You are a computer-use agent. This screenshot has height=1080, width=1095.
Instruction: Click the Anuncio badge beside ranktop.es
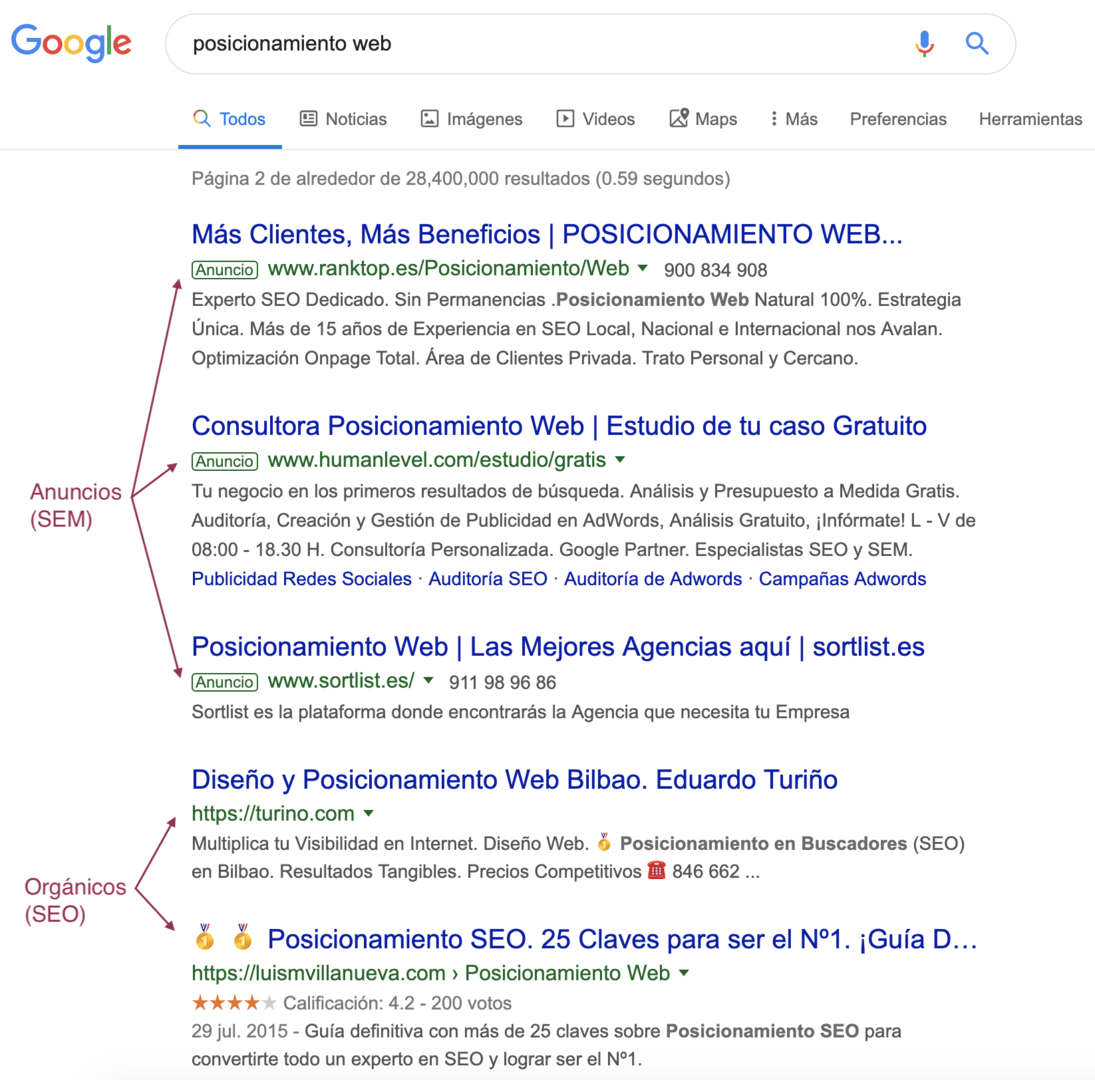click(x=225, y=269)
